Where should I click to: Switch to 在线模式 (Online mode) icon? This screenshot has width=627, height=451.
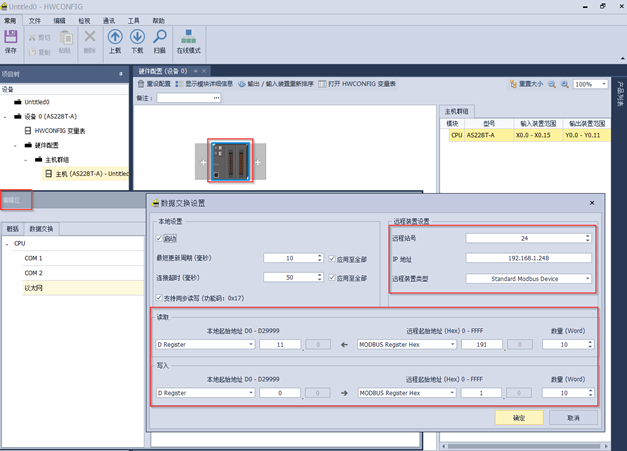188,41
